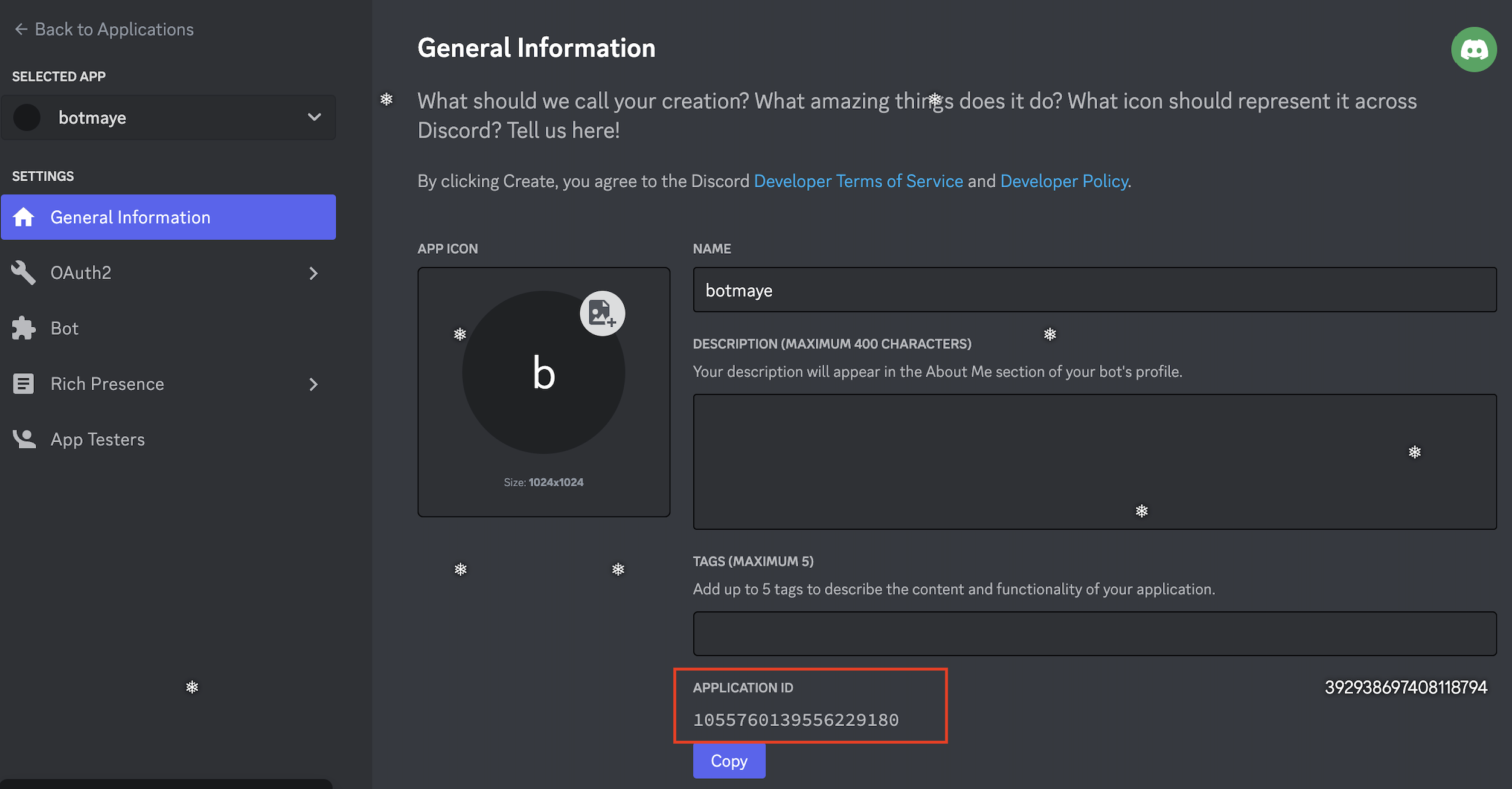The image size is (1512, 789).
Task: Expand the OAuth2 submenu chevron
Action: (313, 273)
